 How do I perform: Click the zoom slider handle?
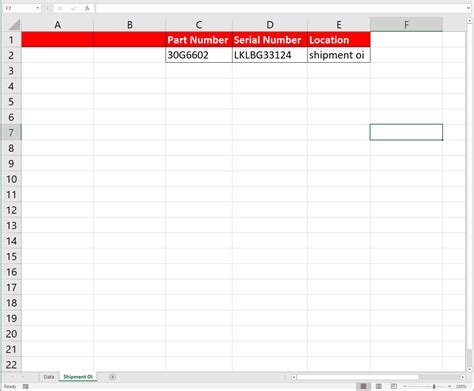point(434,386)
